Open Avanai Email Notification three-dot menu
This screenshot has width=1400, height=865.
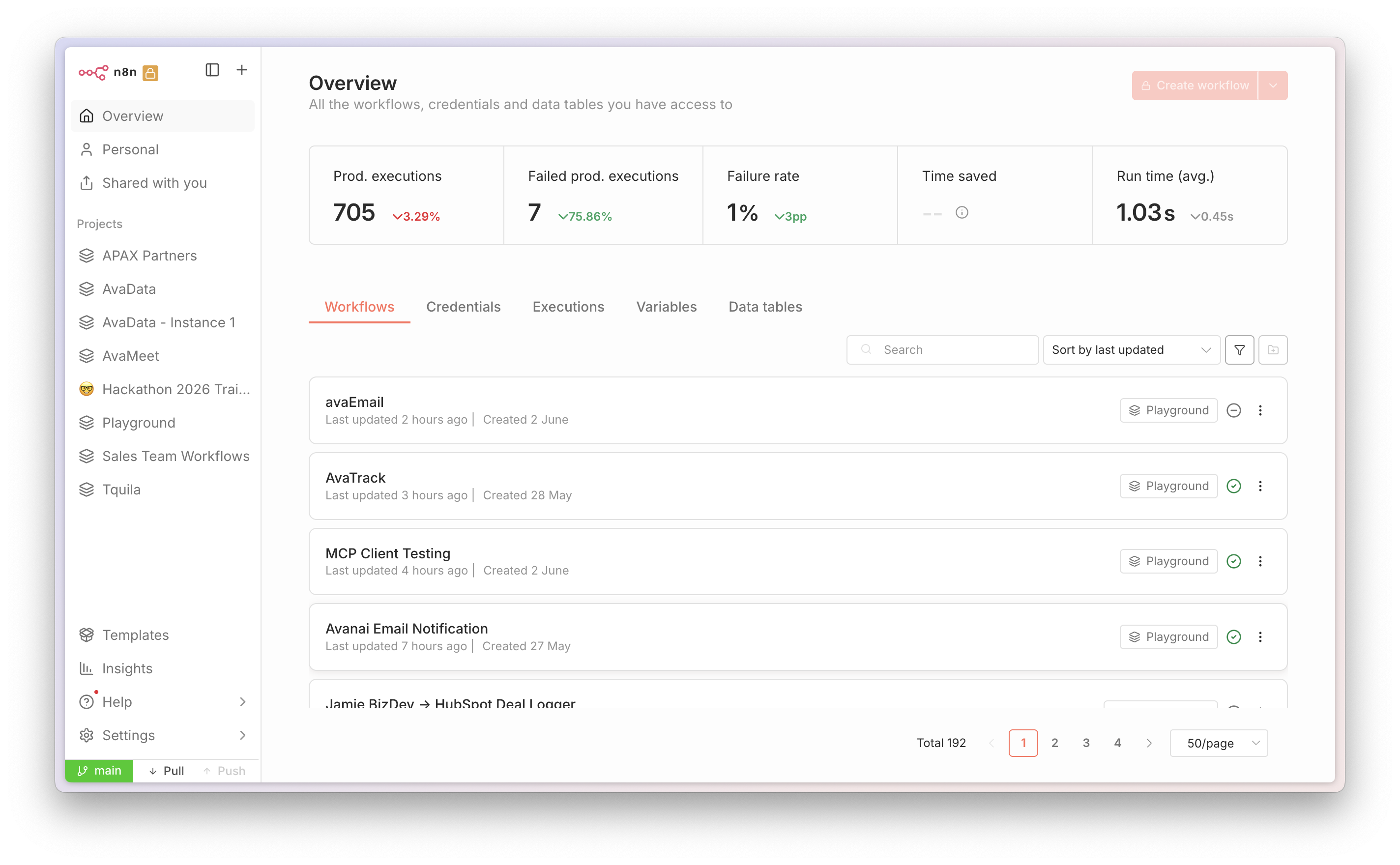click(1260, 637)
